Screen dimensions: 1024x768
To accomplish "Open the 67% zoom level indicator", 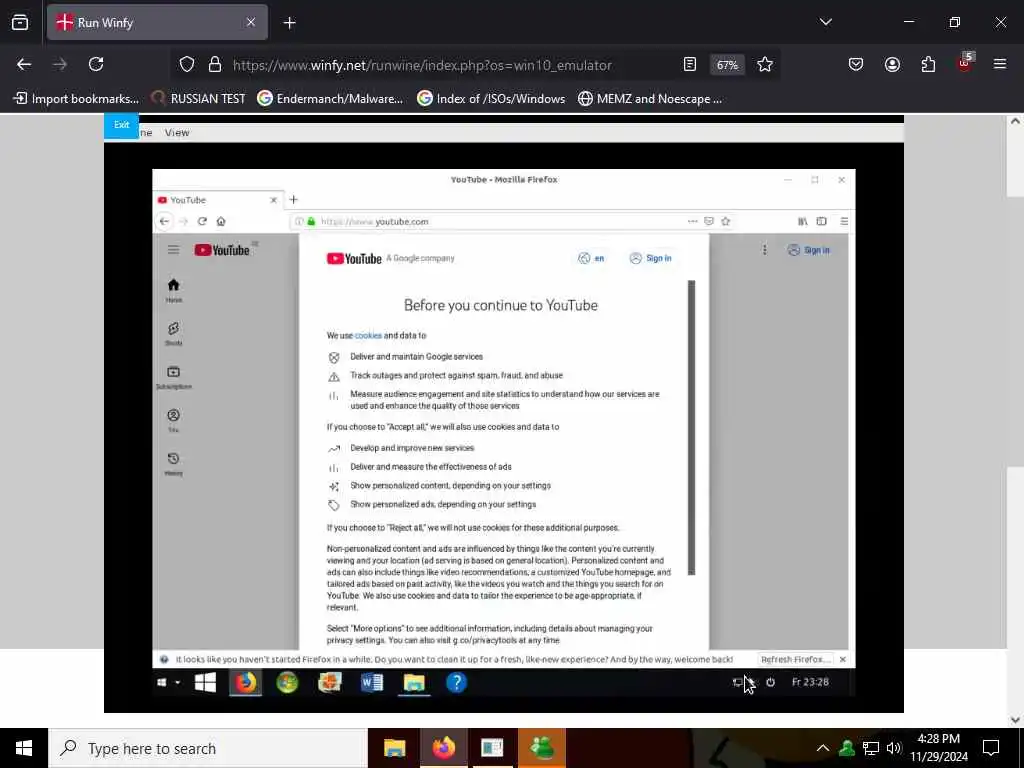I will [x=727, y=65].
